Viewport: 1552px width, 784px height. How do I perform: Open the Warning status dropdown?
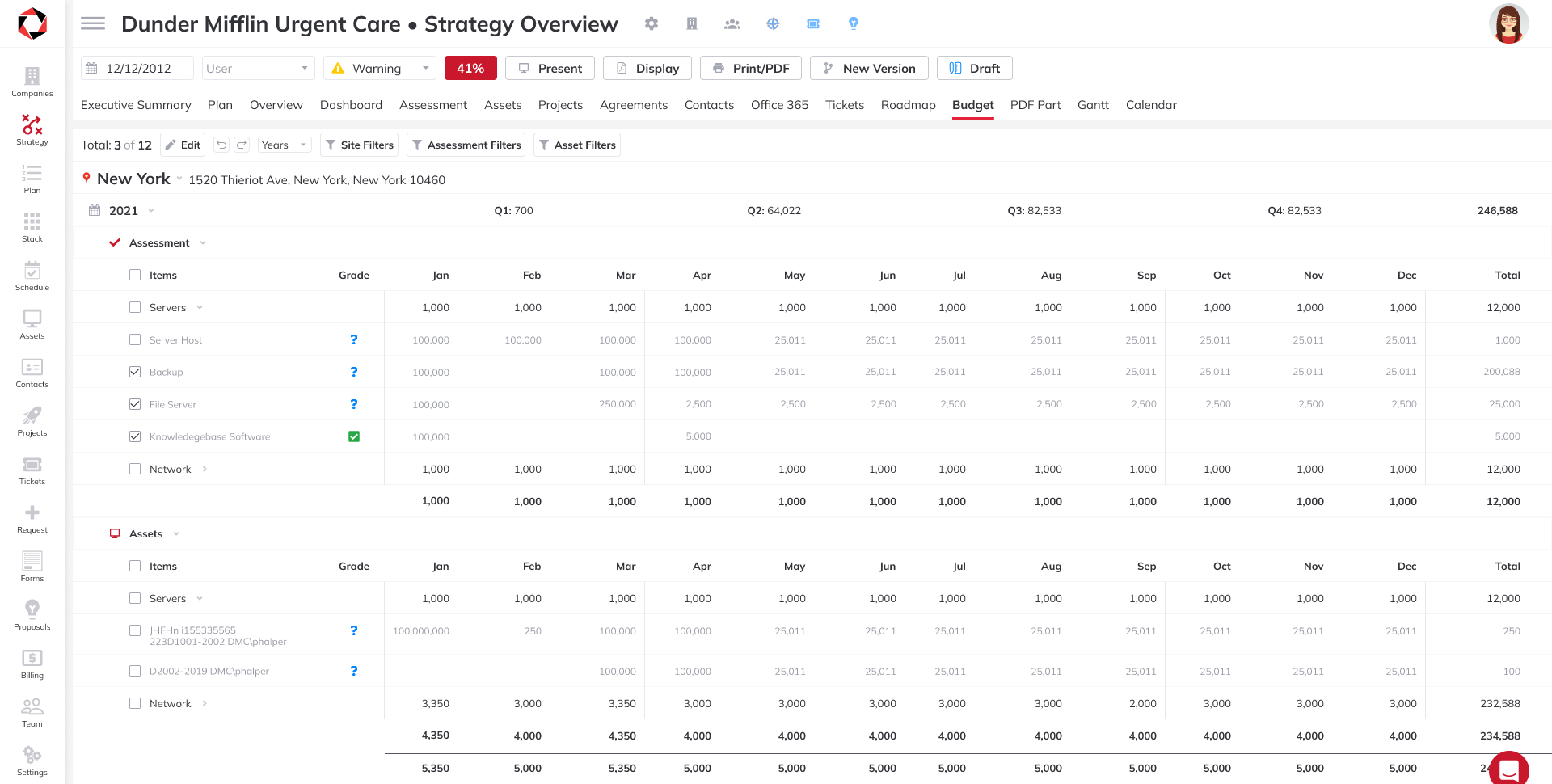coord(380,68)
